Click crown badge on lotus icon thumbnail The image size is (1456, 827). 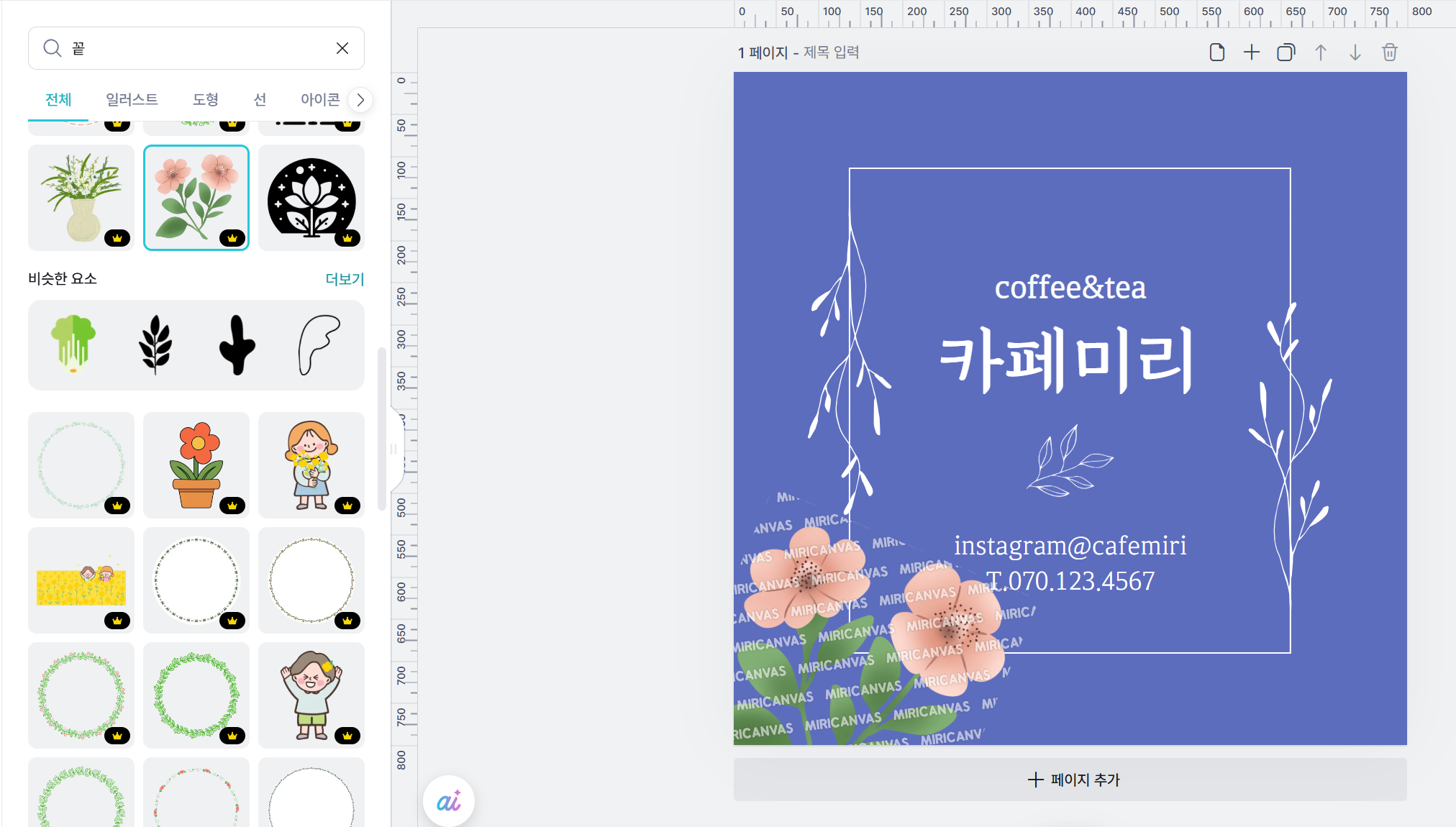pyautogui.click(x=347, y=238)
